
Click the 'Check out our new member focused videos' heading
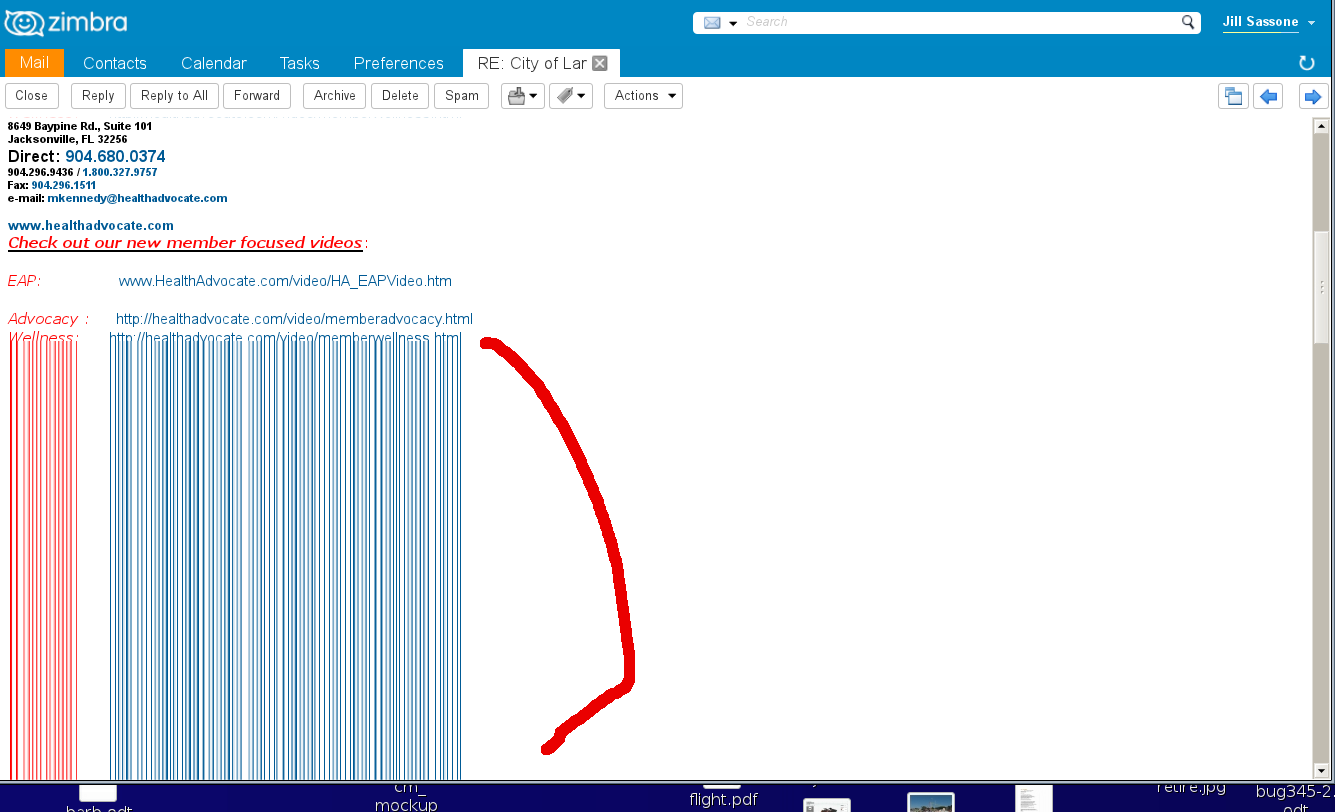(x=185, y=243)
